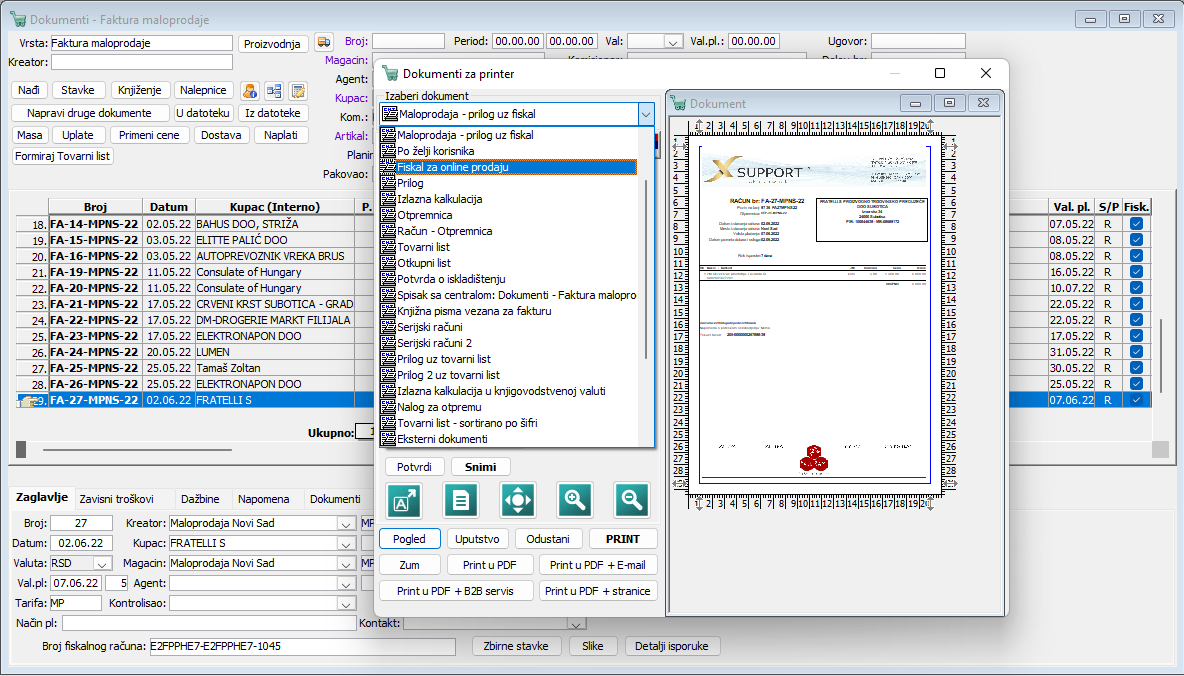Image resolution: width=1184 pixels, height=676 pixels.
Task: Click the teal document page icon
Action: (x=461, y=500)
